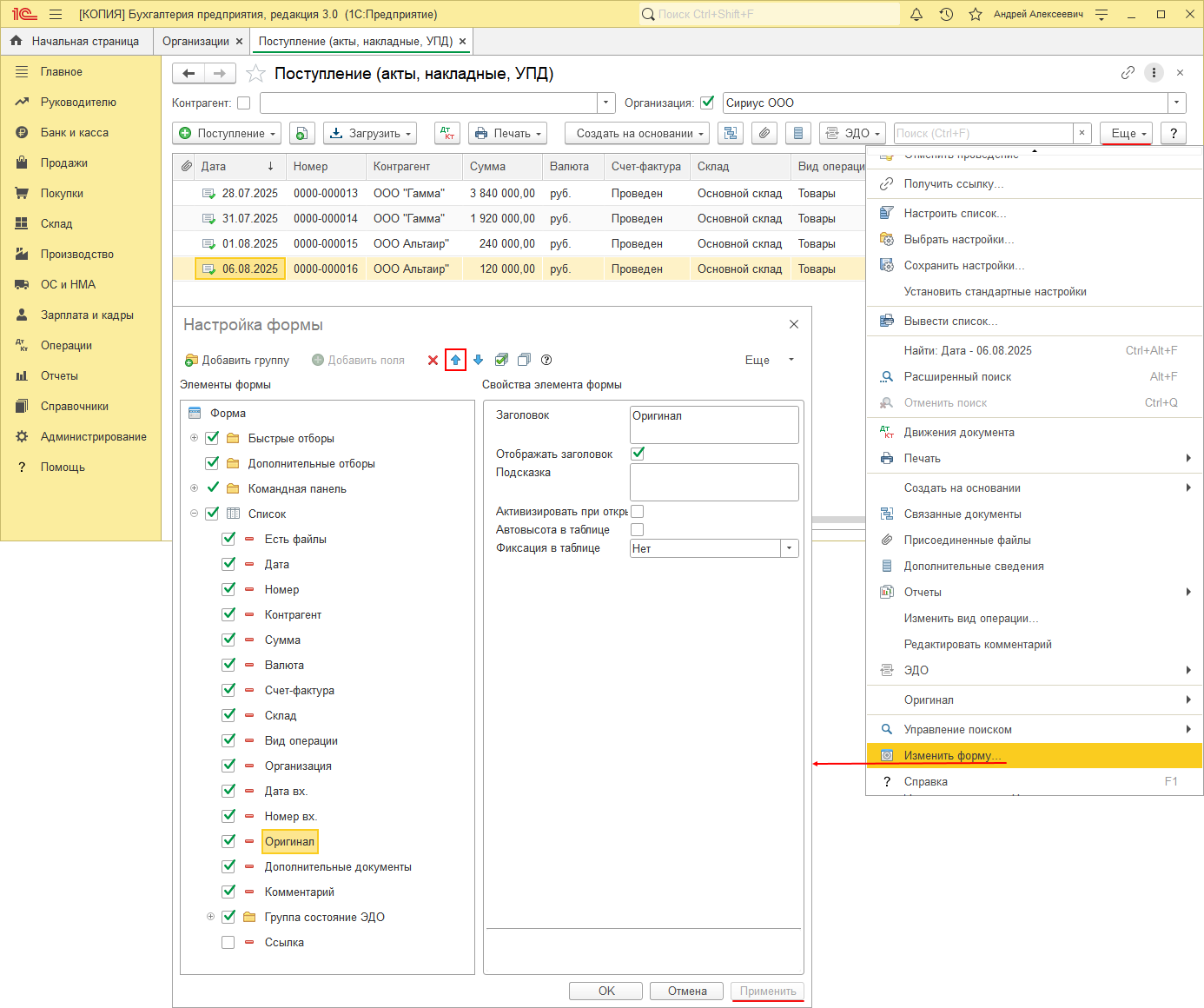Screen dimensions: 1204x1008
Task: Select Изменить форму menu item
Action: (951, 755)
